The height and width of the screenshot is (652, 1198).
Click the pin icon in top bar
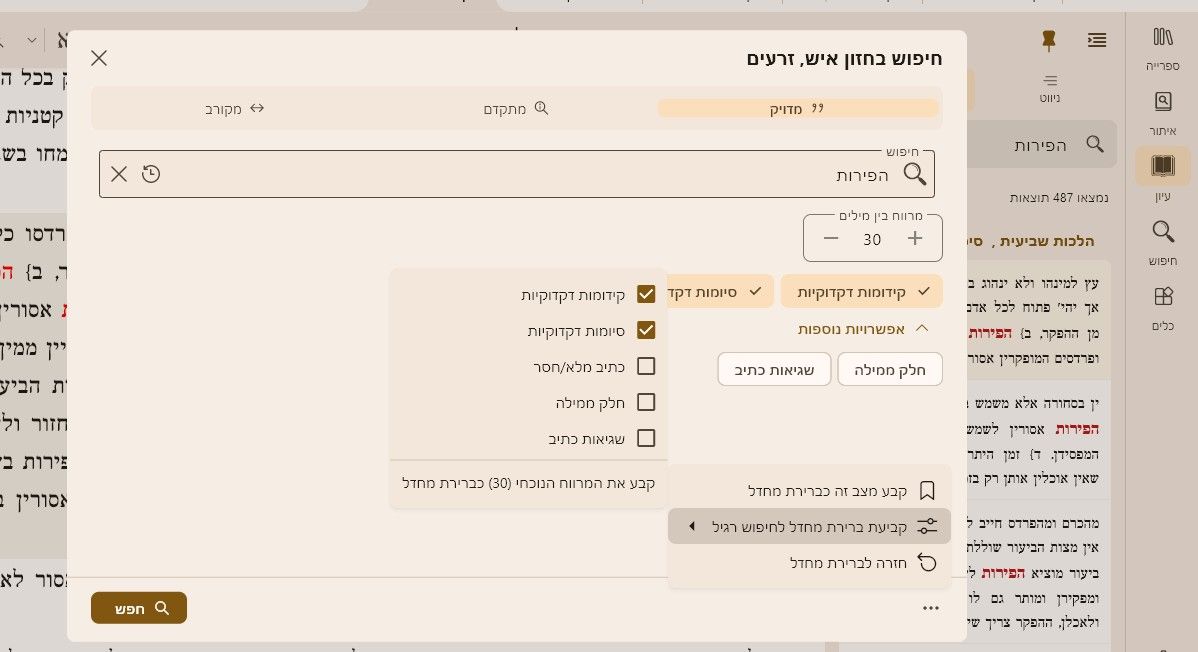pos(1049,40)
